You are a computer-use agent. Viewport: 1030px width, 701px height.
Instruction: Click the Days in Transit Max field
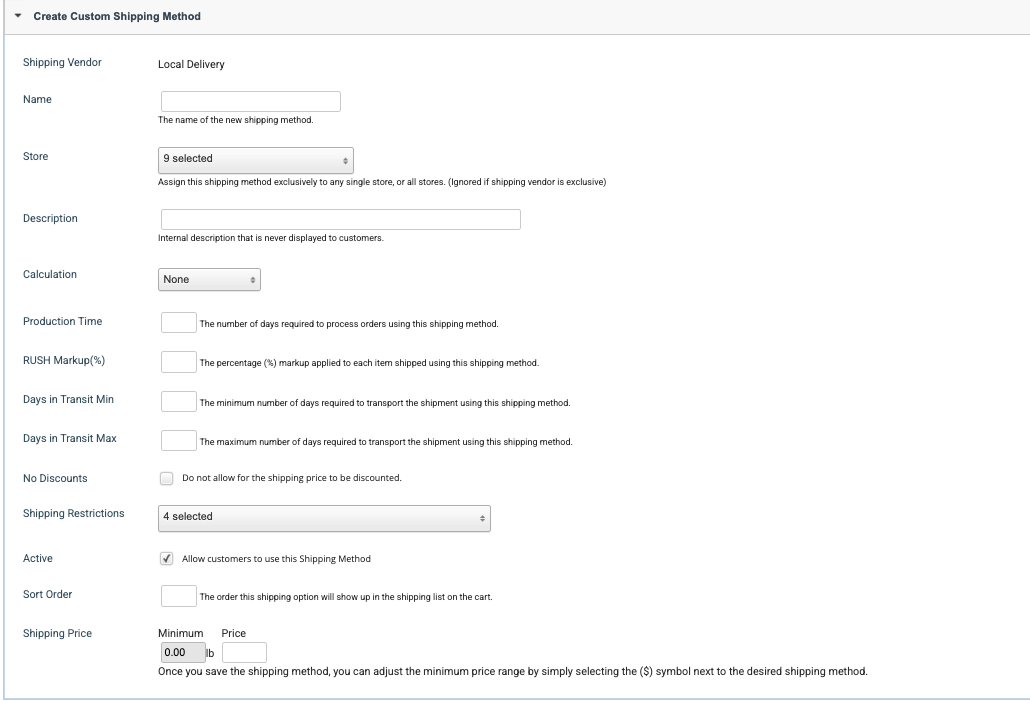point(179,441)
